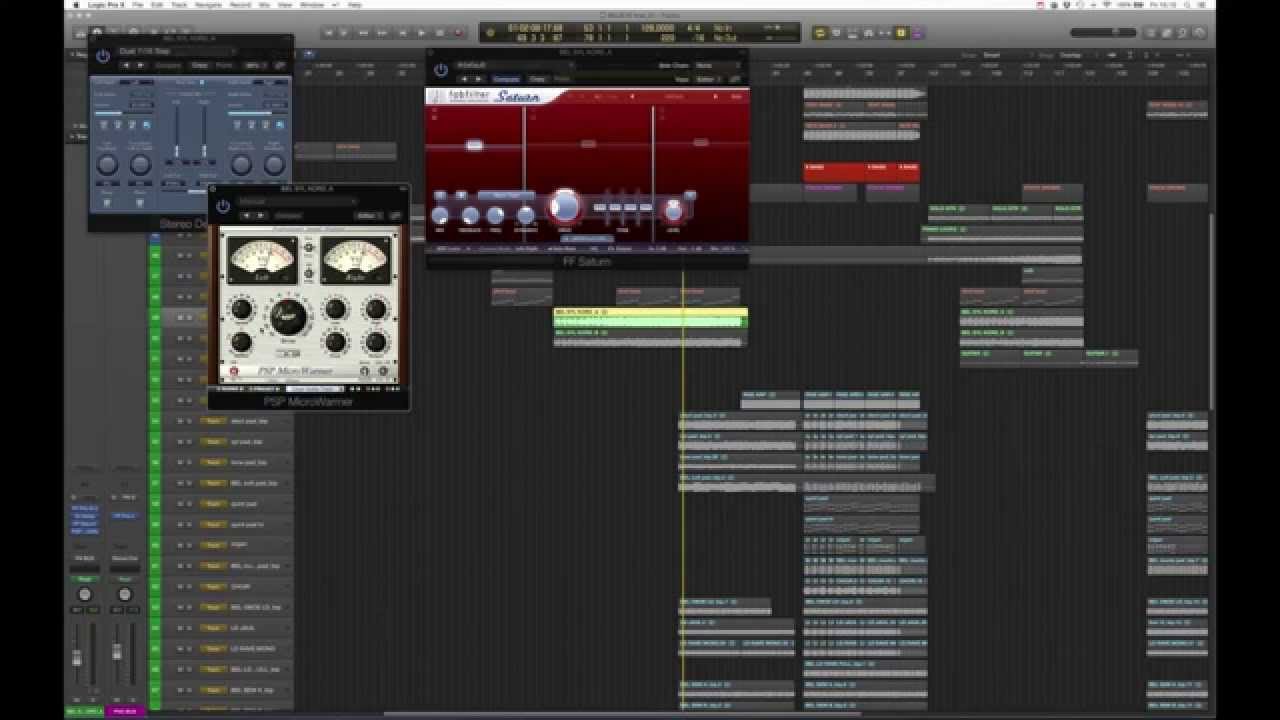1280x720 pixels.
Task: Click Copy in the Stereo Delay header
Action: [200, 65]
